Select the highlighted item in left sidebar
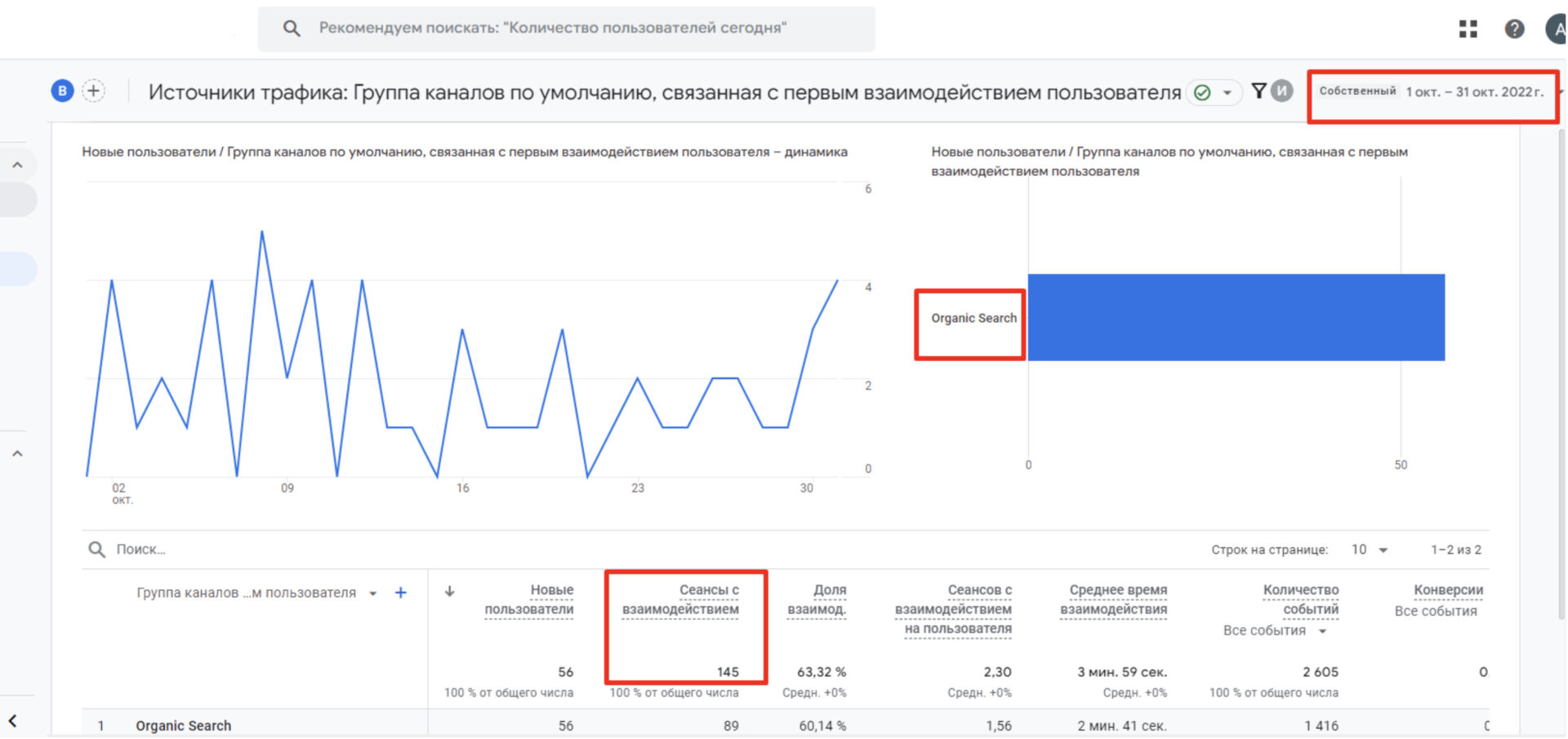 point(18,269)
